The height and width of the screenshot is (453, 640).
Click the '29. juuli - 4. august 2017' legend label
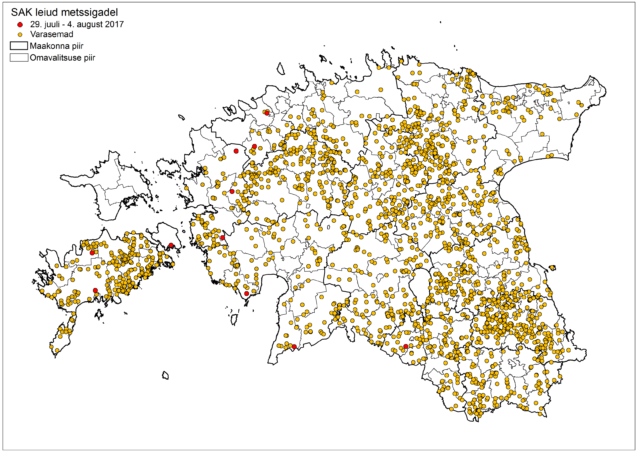(x=76, y=23)
